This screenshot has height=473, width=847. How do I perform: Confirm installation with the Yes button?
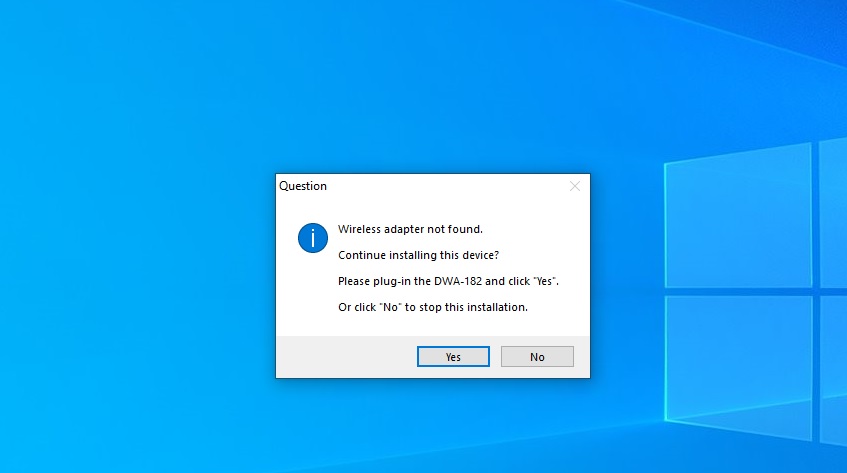453,356
